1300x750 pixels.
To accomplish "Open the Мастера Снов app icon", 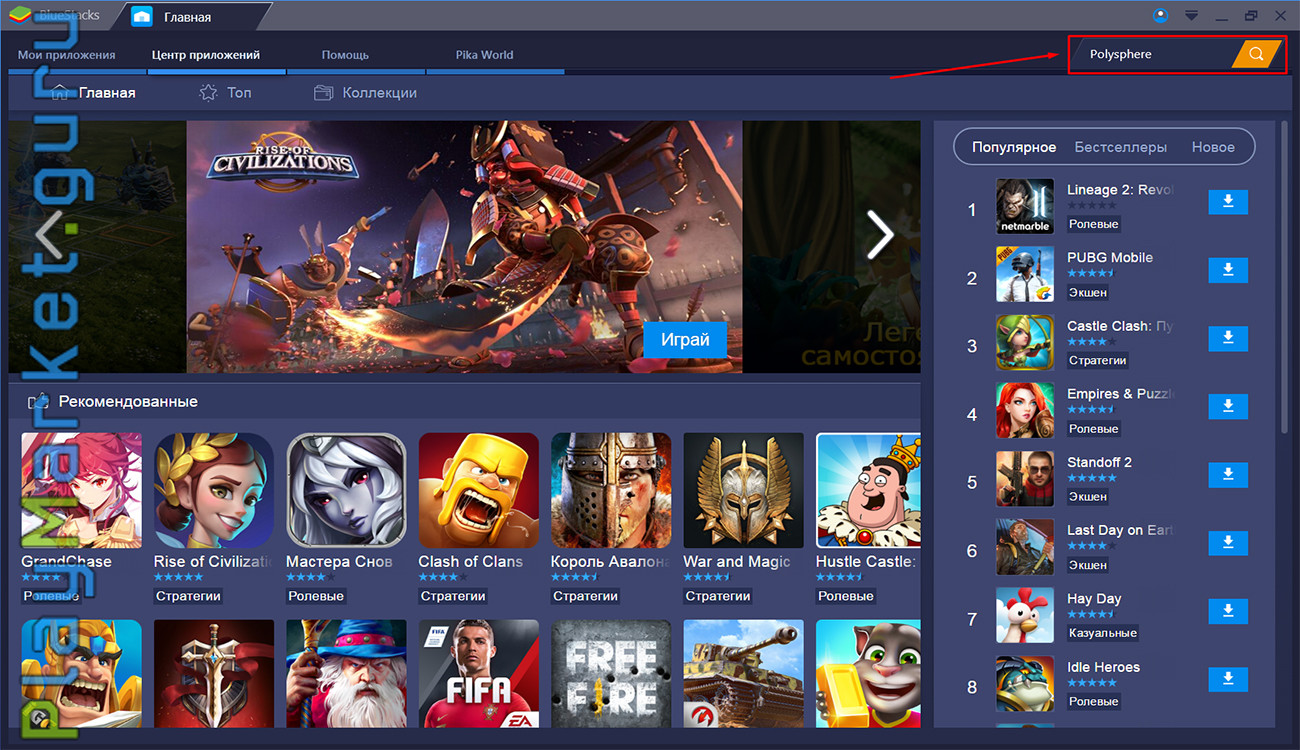I will tap(346, 492).
